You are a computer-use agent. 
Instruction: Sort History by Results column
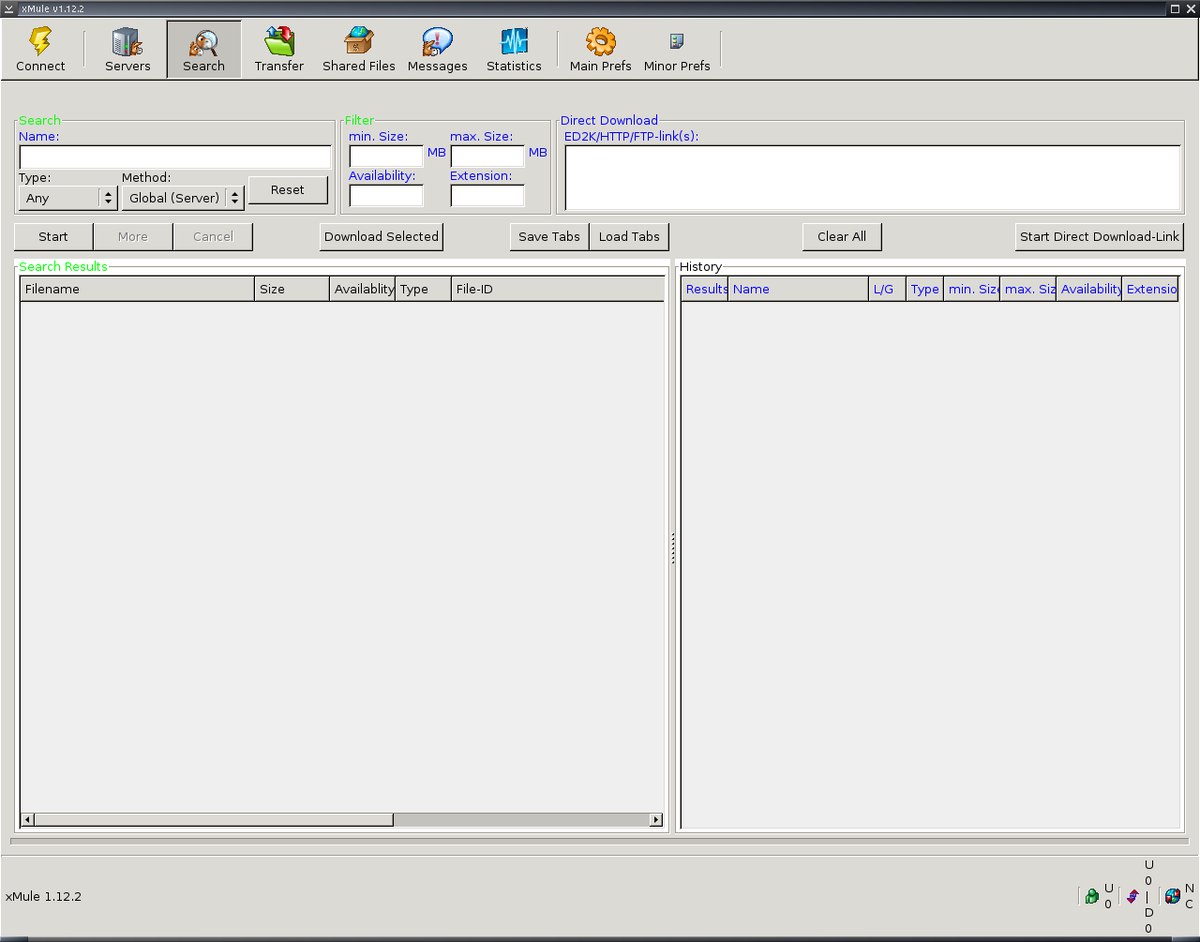coord(705,289)
